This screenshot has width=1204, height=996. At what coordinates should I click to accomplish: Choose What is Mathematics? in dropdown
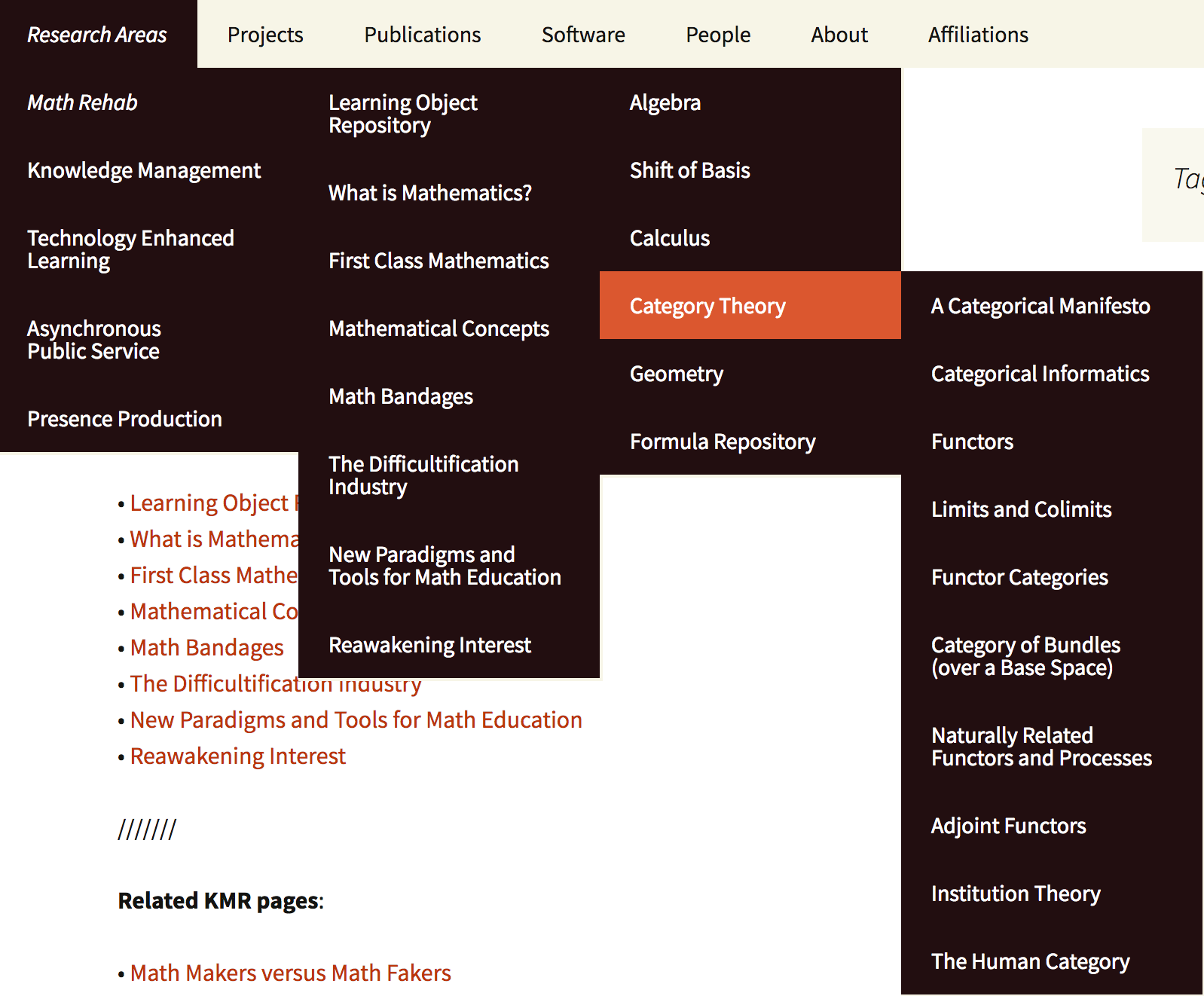[x=429, y=193]
